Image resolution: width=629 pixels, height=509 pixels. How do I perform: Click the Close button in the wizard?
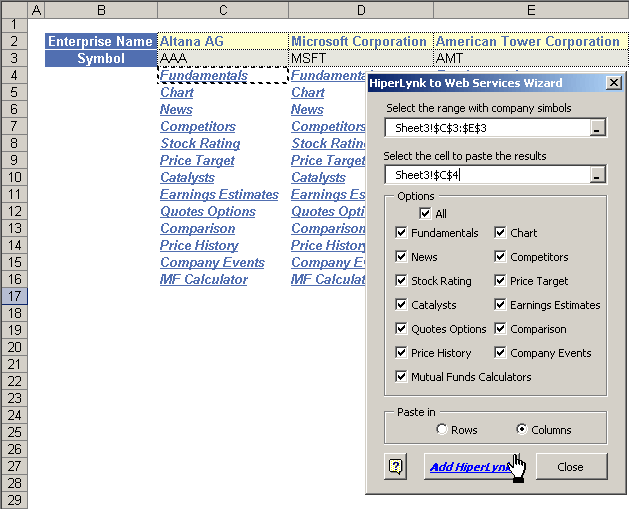point(571,466)
